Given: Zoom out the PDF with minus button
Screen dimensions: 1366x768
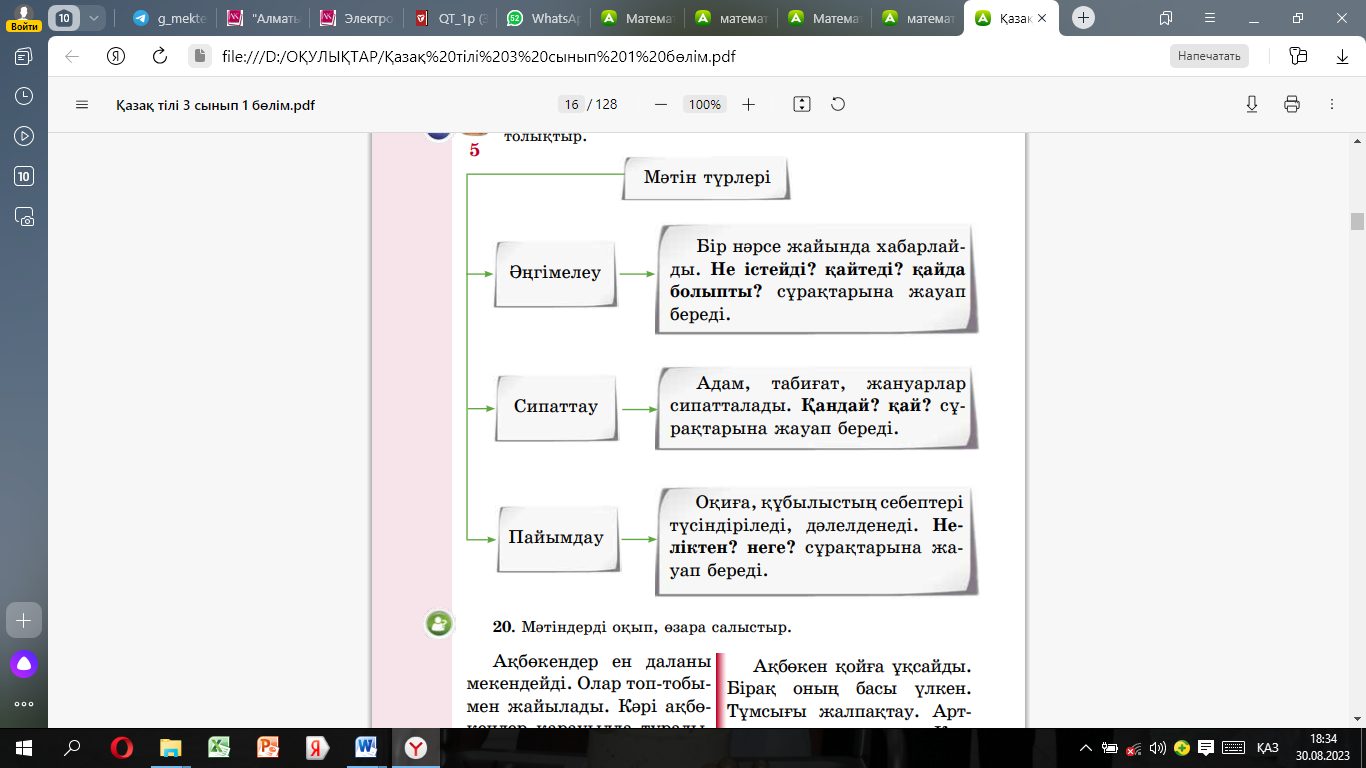Looking at the screenshot, I should pyautogui.click(x=660, y=104).
